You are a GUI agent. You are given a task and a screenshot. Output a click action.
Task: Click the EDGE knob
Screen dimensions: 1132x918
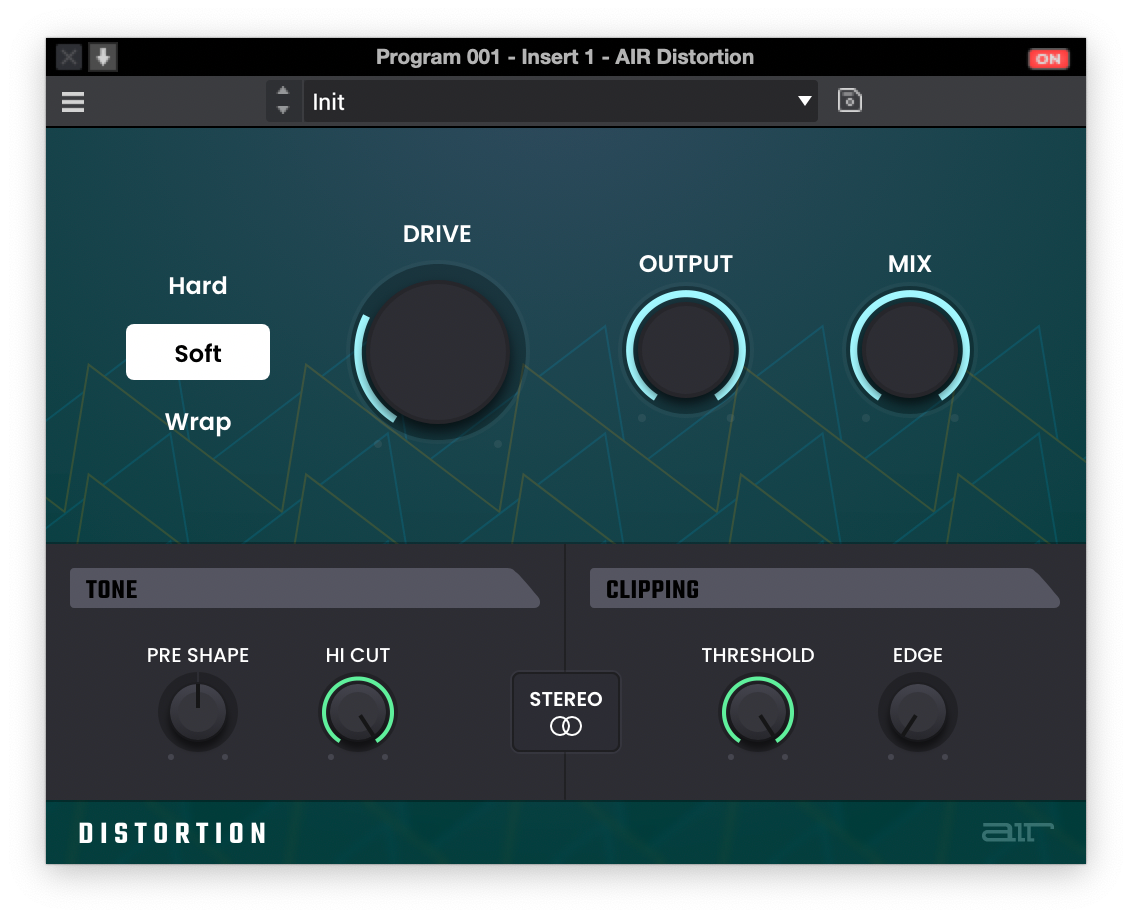(x=918, y=712)
